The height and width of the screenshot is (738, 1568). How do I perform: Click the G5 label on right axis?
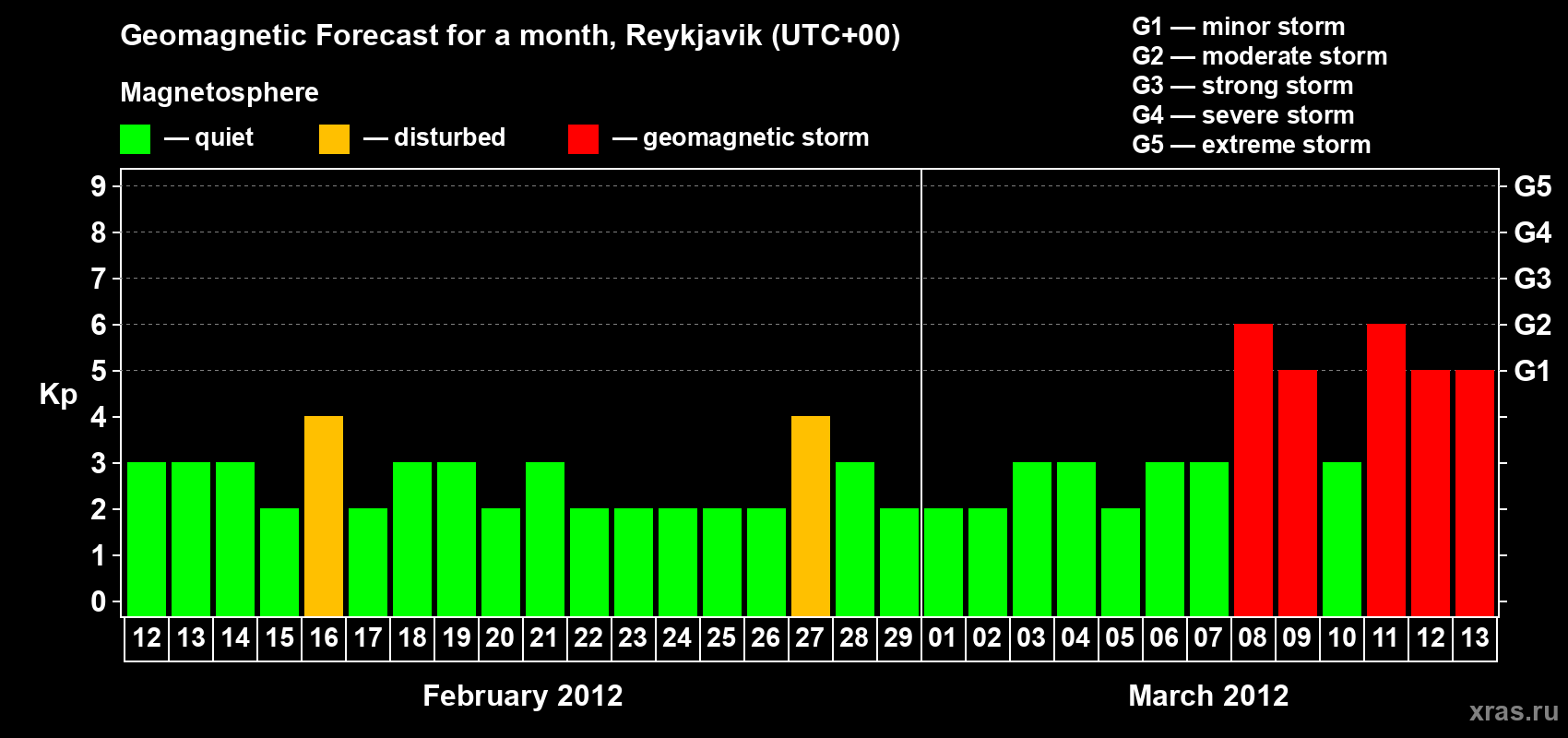click(1533, 186)
